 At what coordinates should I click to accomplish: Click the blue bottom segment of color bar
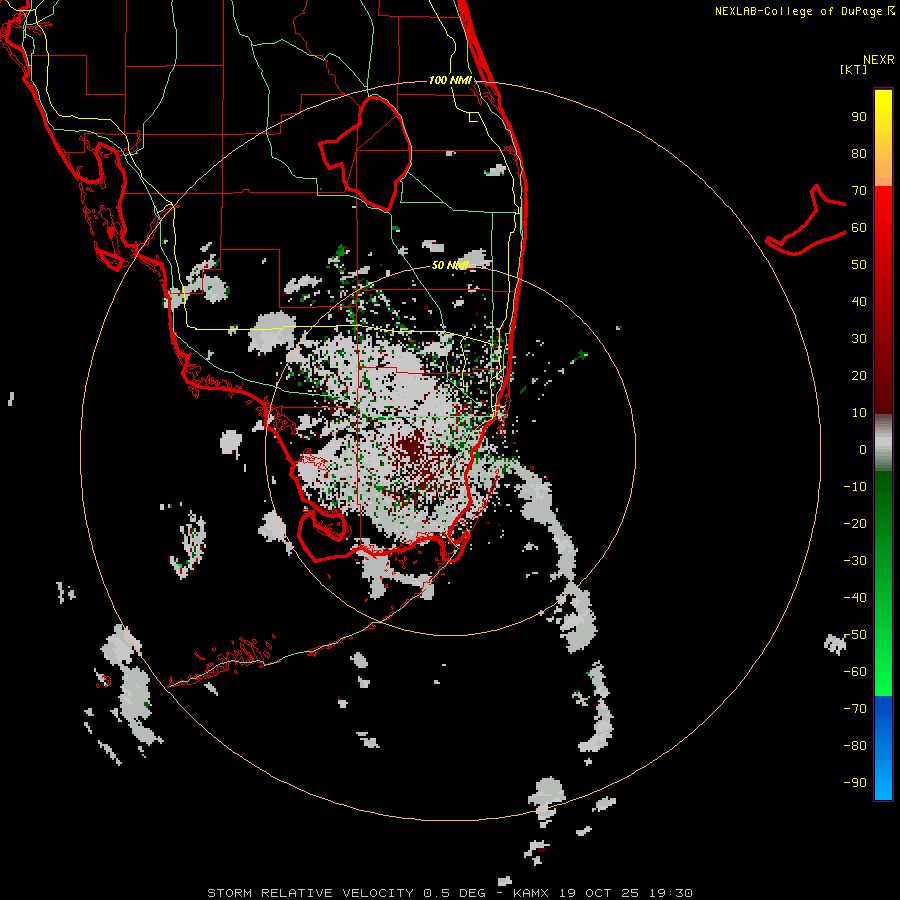click(x=883, y=748)
